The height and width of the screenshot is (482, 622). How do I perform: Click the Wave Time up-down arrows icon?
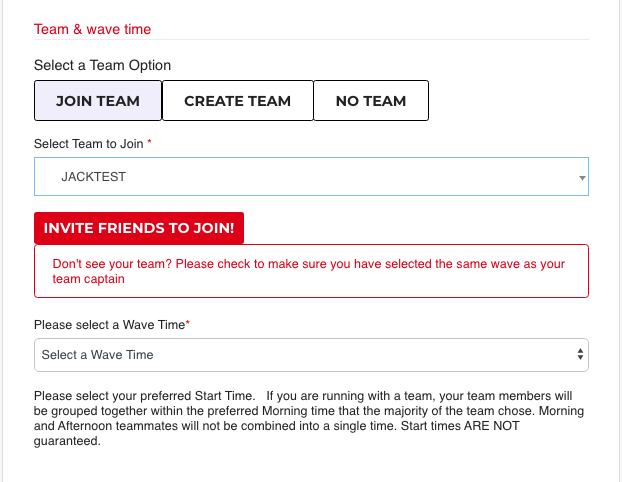coord(580,354)
